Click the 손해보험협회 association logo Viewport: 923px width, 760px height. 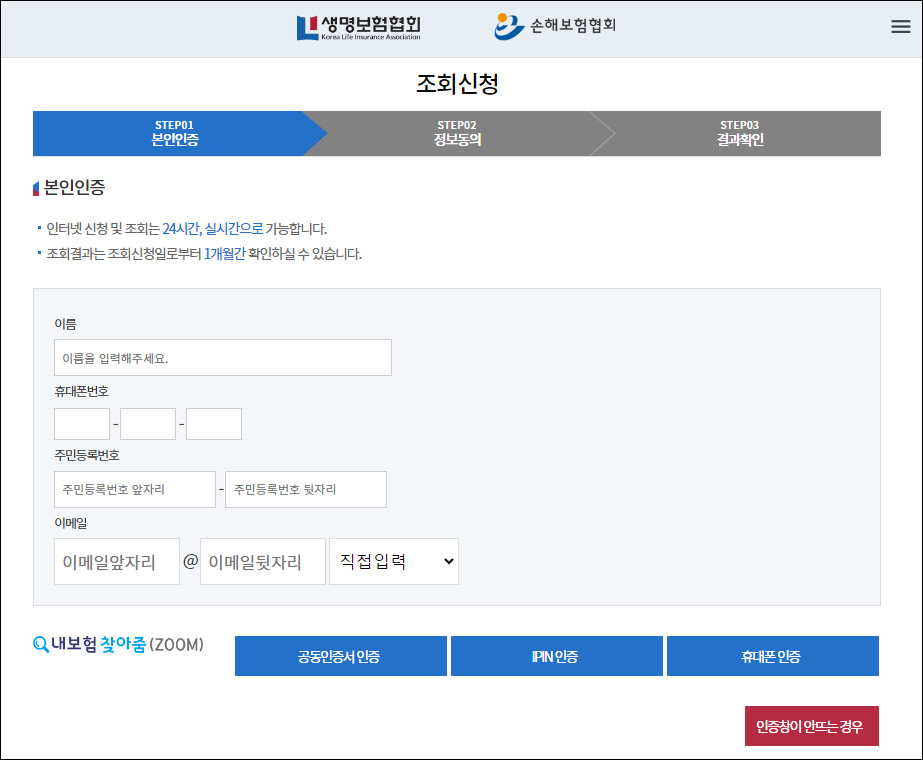coord(555,26)
